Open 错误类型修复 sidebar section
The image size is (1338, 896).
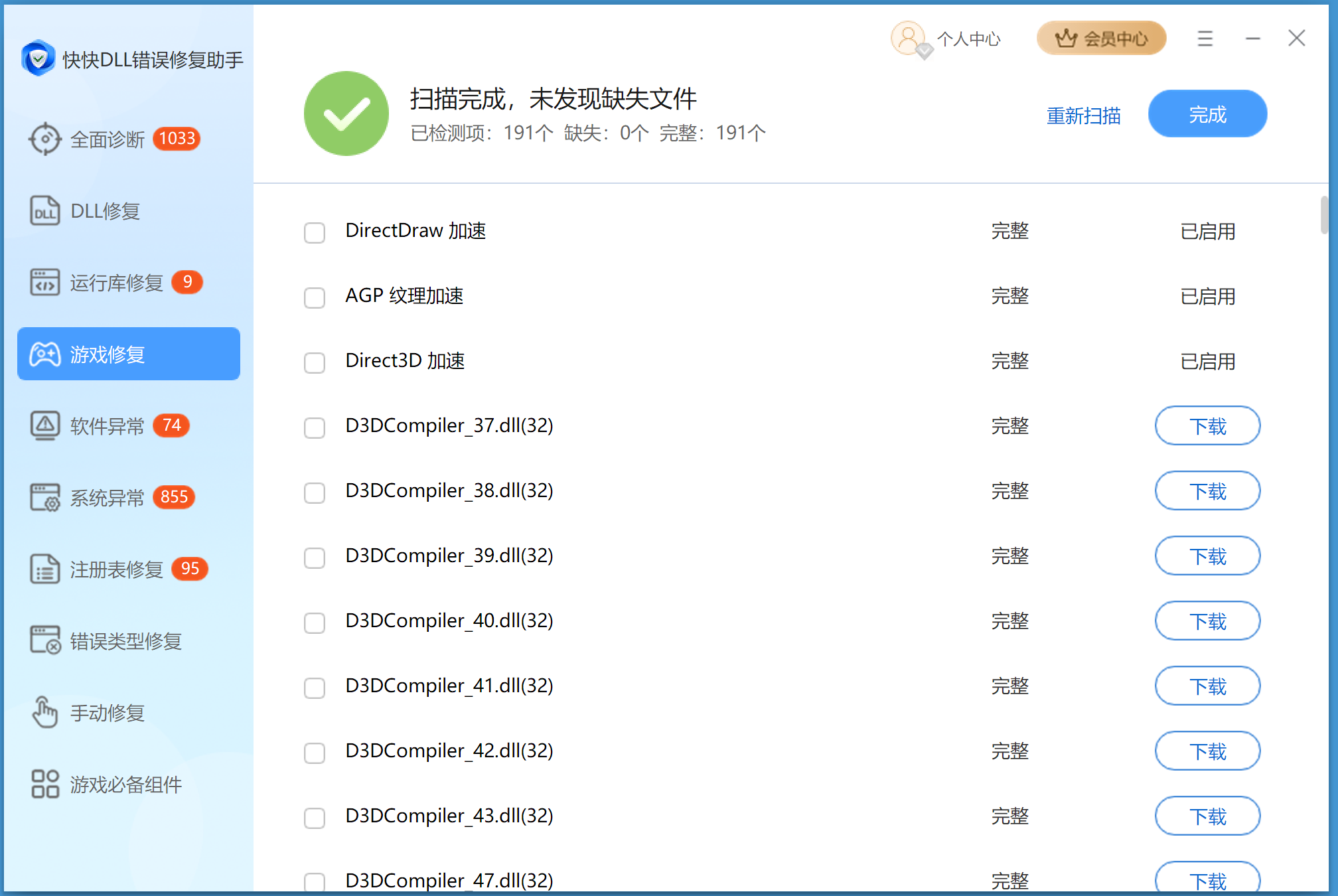(x=126, y=641)
